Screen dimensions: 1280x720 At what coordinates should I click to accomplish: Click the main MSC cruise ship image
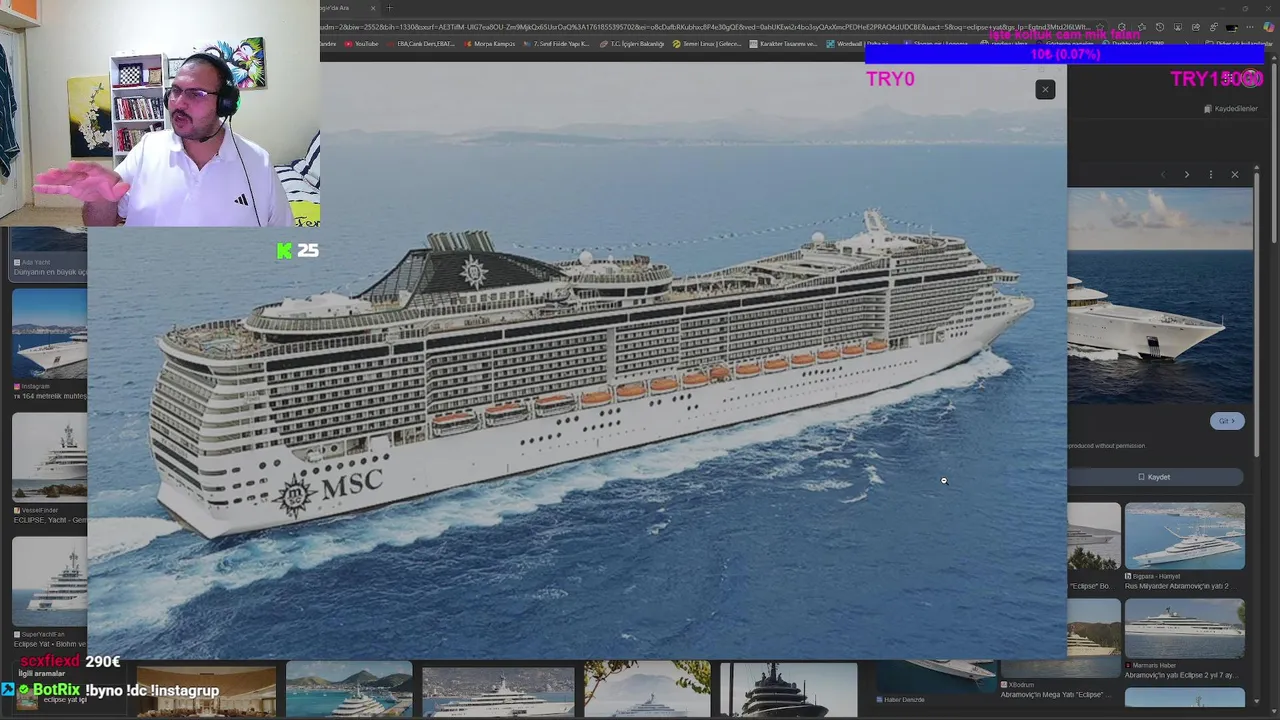tap(577, 360)
